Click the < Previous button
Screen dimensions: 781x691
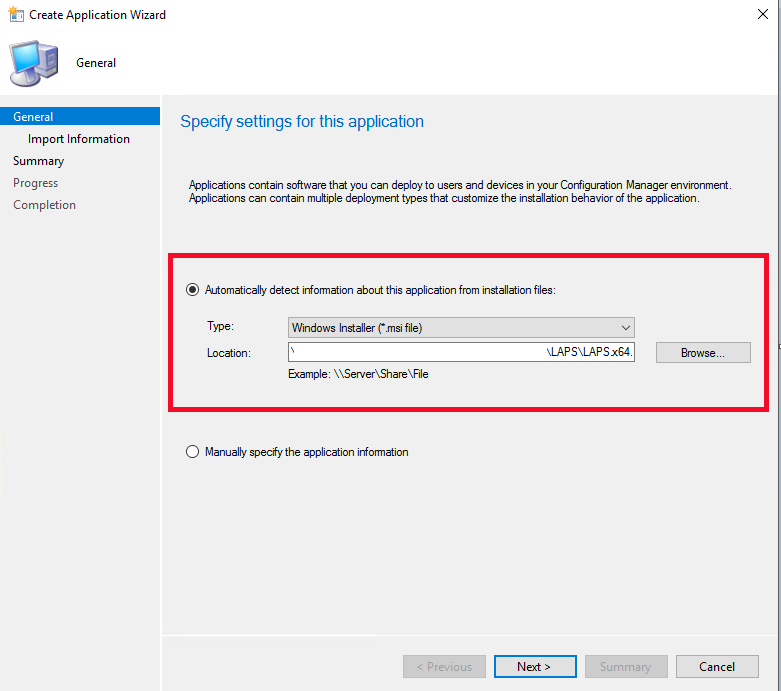(444, 667)
